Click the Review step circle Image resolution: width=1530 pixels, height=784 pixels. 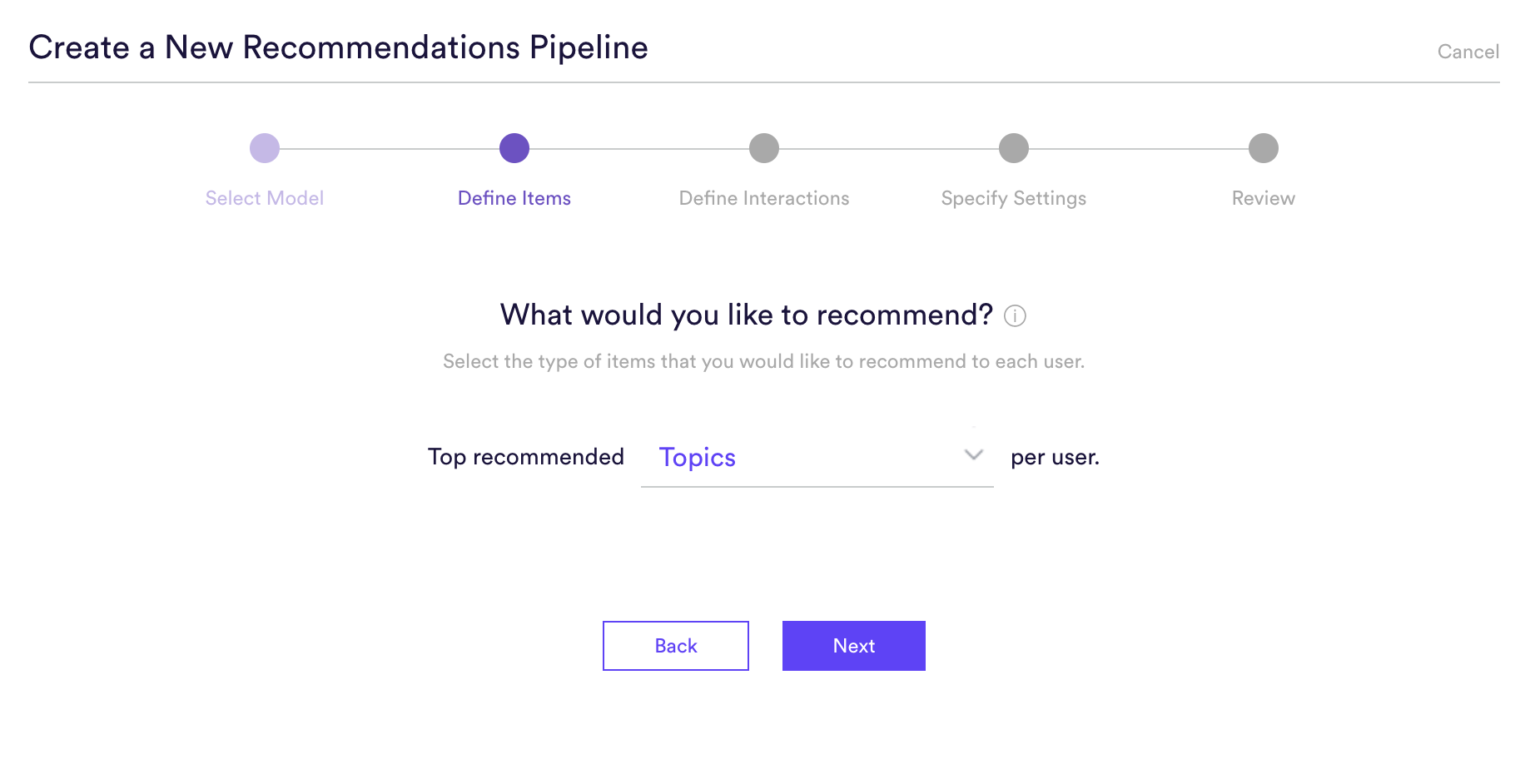pos(1264,148)
